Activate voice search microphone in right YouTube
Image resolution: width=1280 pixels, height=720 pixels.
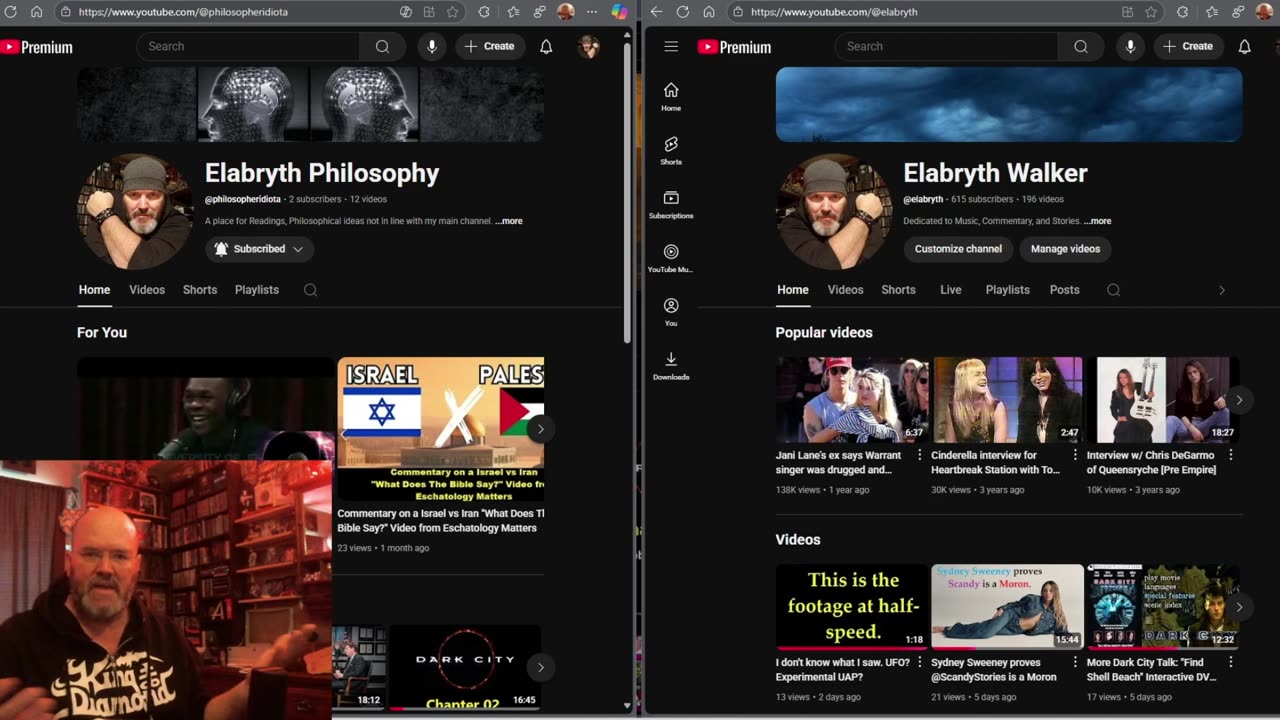(x=1130, y=46)
